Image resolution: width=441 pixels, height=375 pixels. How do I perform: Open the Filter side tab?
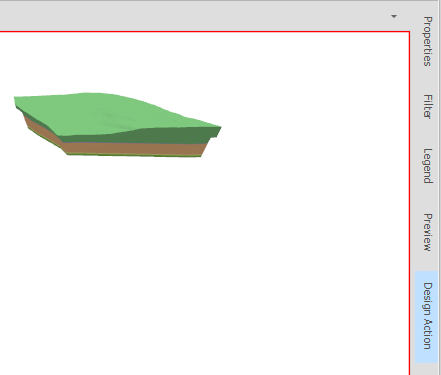(x=427, y=106)
